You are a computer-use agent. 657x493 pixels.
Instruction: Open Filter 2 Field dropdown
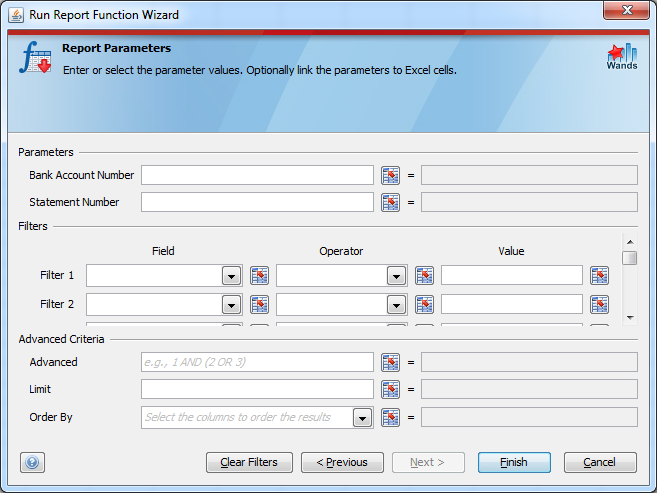tap(231, 305)
